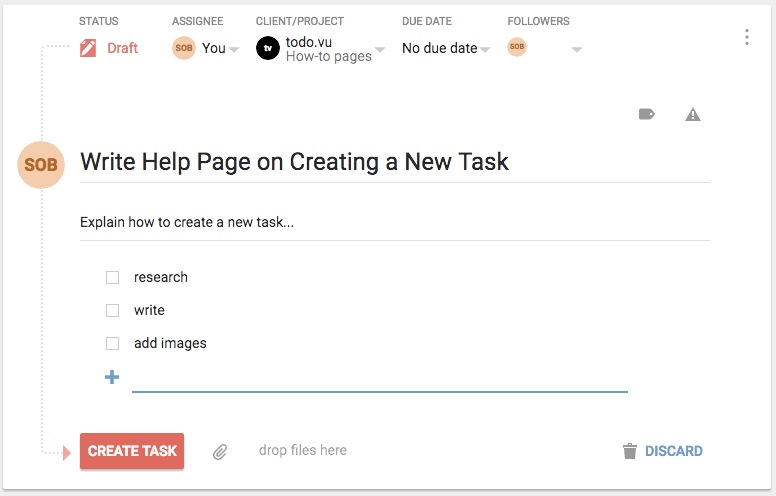Click the trash can discard icon
This screenshot has height=496, width=776.
click(630, 451)
